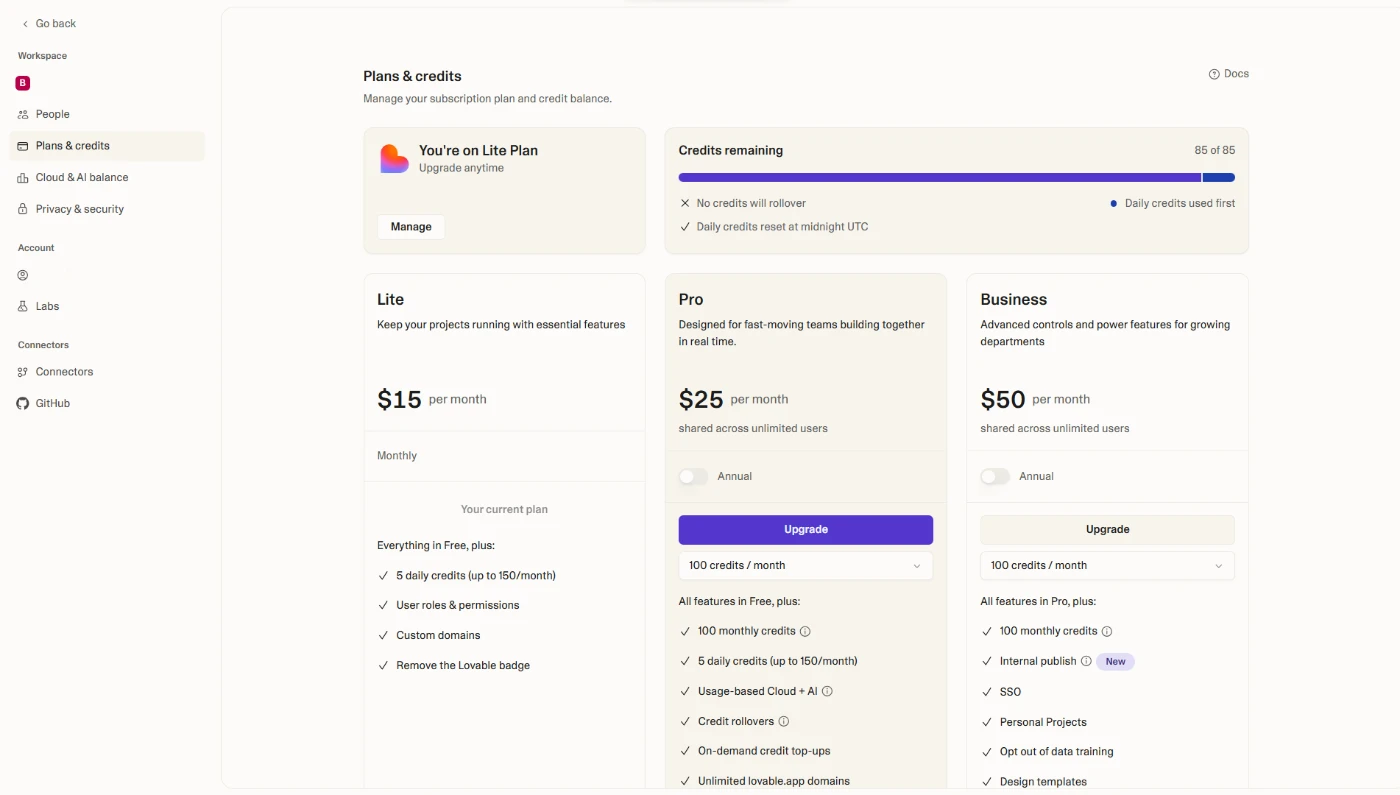The width and height of the screenshot is (1400, 795).
Task: Expand Business plan credits dropdown
Action: (x=1107, y=565)
